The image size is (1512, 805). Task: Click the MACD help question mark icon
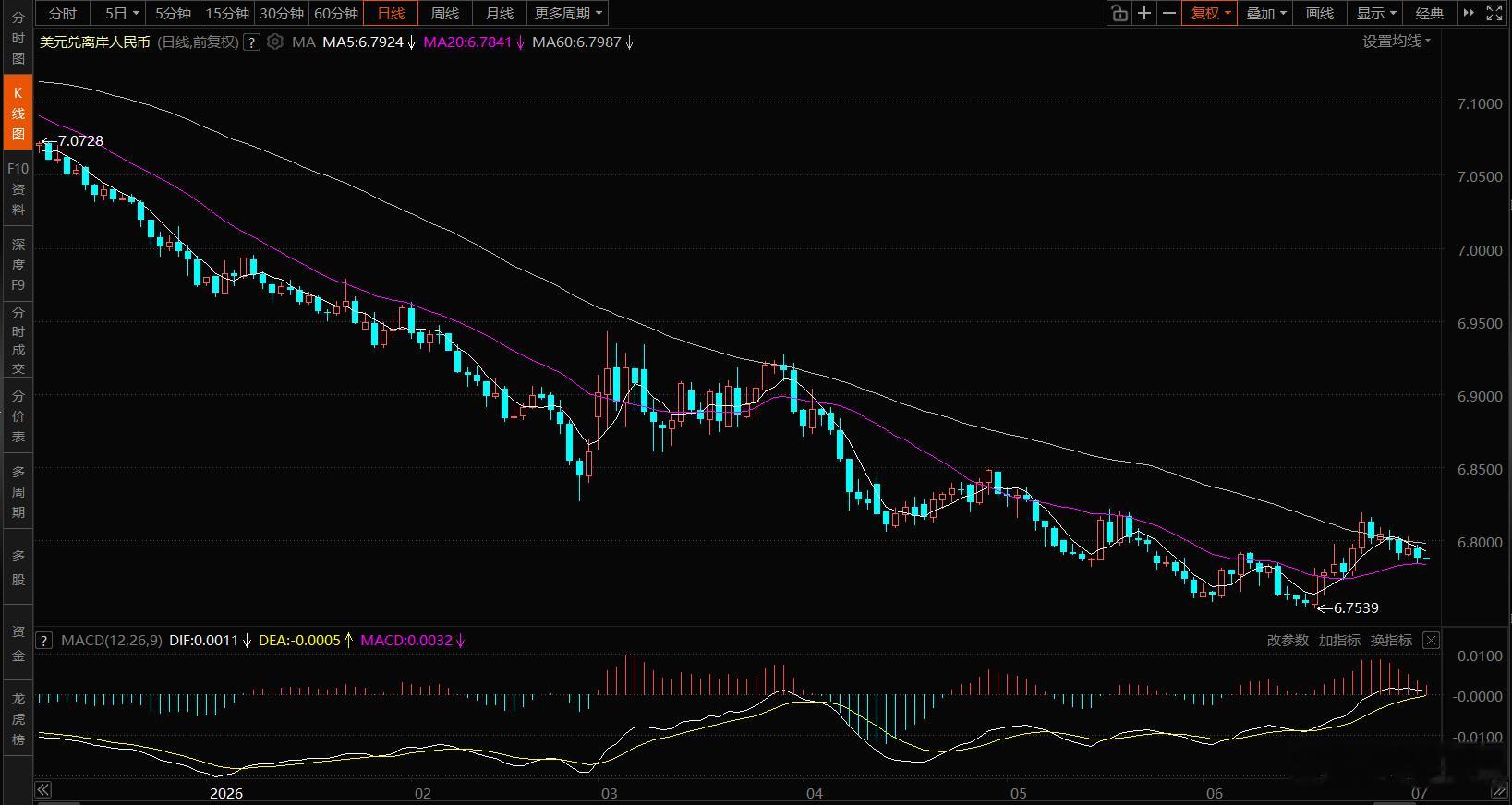click(44, 640)
